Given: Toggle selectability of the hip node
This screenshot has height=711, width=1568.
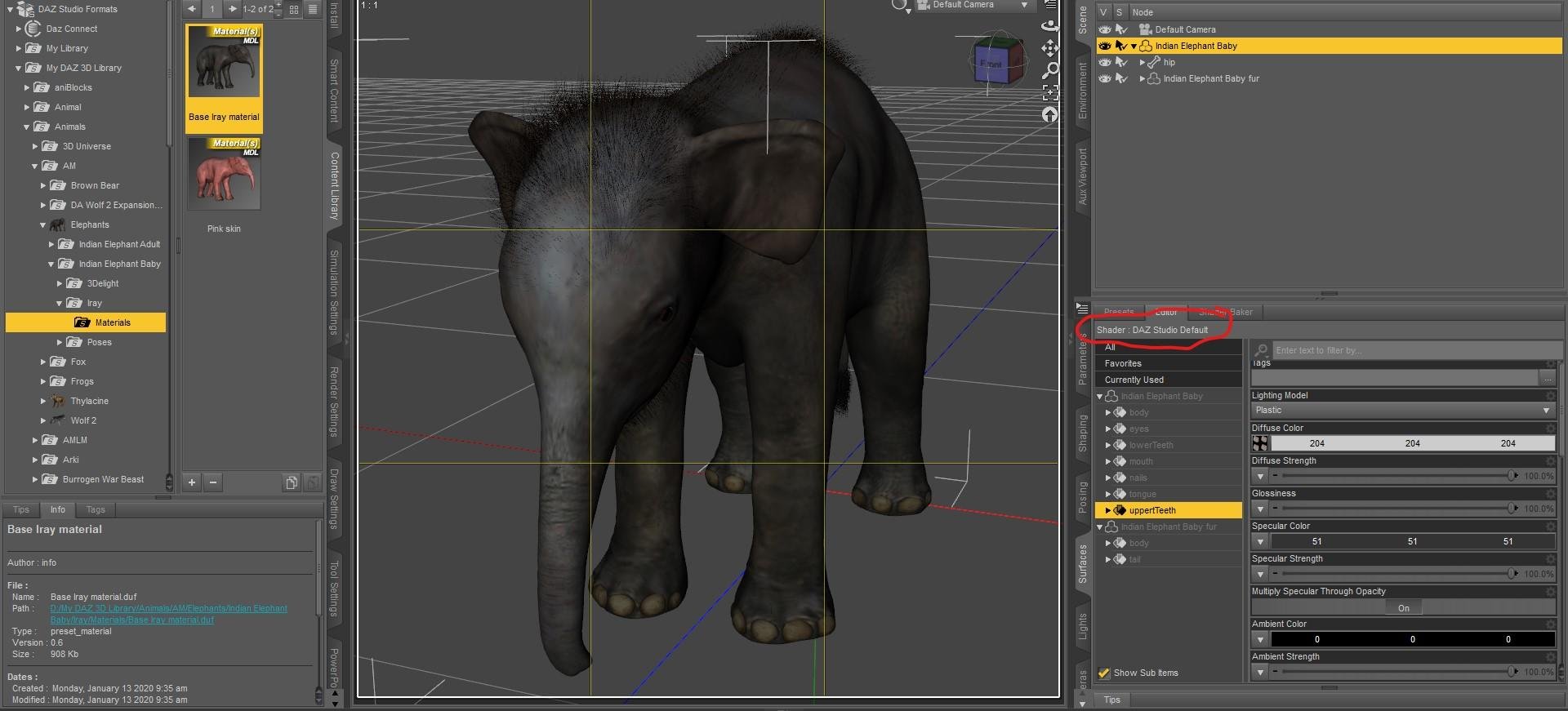Looking at the screenshot, I should tap(1121, 62).
